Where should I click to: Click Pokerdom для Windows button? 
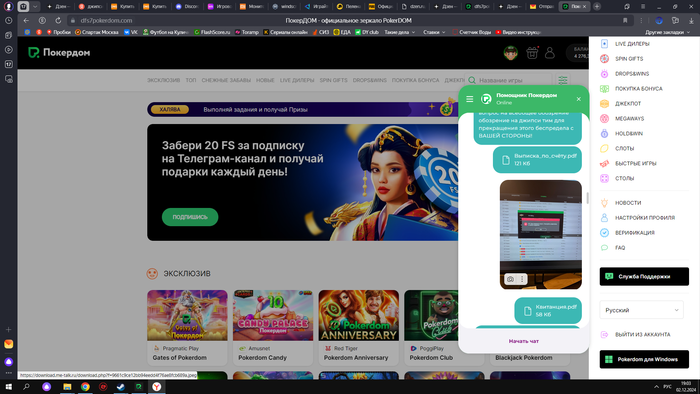644,359
